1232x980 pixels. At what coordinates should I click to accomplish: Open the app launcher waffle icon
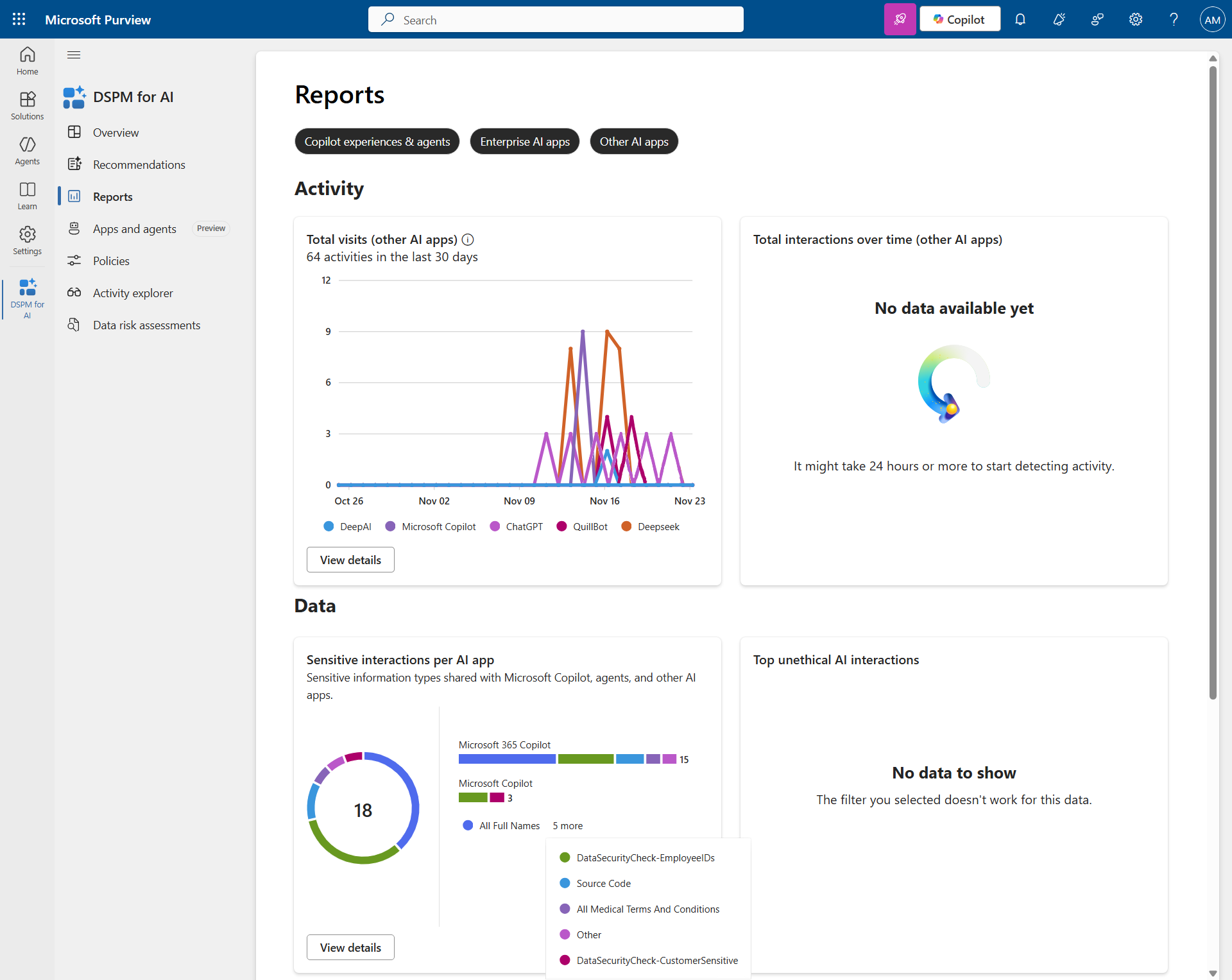click(19, 19)
